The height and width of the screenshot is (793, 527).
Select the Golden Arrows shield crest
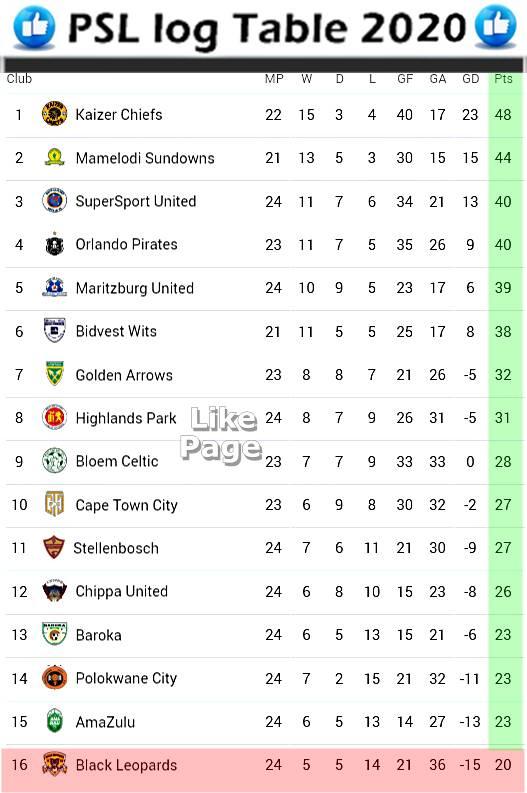click(54, 374)
